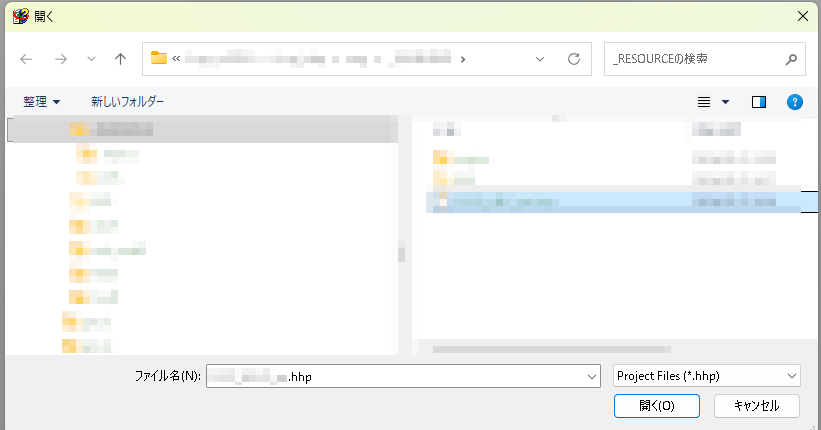
Task: Open recent locations dropdown chevron
Action: point(91,59)
